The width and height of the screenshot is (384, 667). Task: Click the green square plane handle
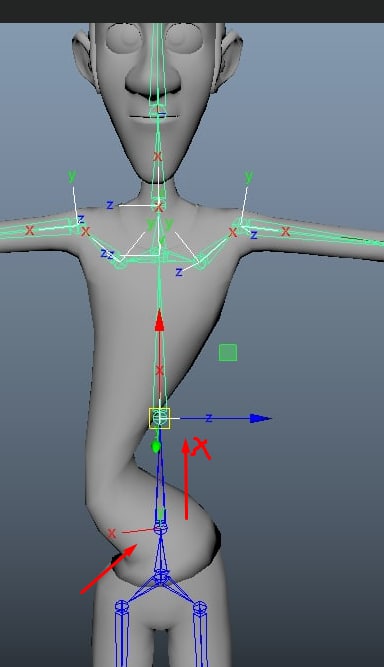tap(228, 353)
